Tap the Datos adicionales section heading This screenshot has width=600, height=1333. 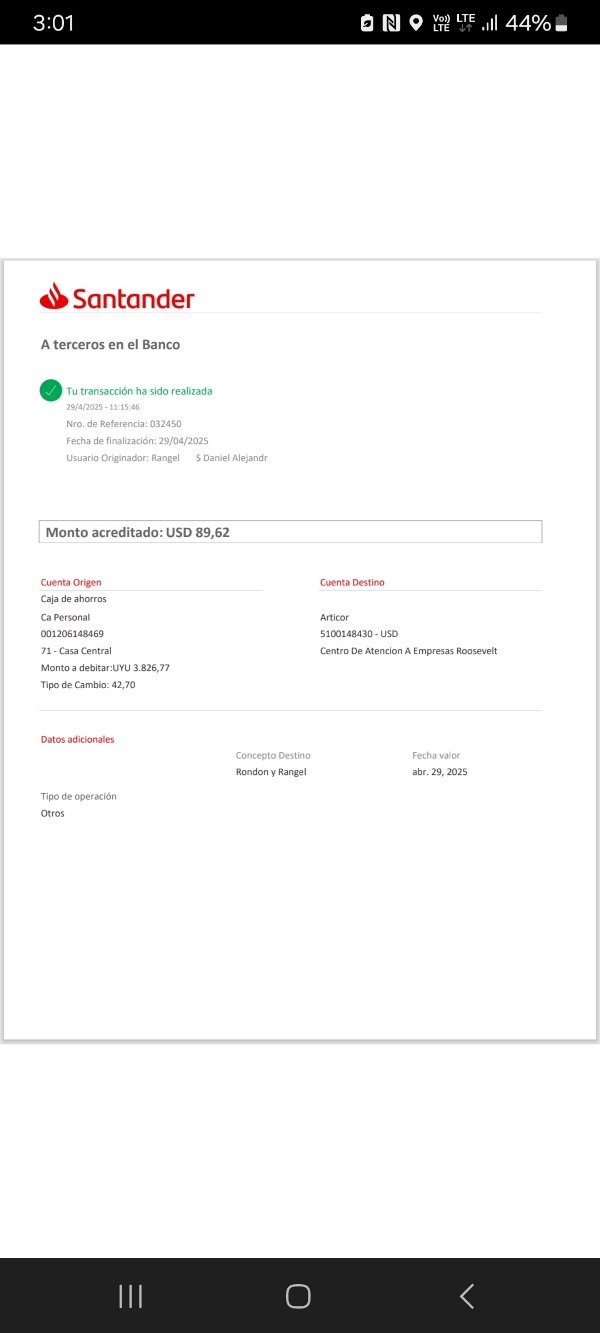pos(77,740)
